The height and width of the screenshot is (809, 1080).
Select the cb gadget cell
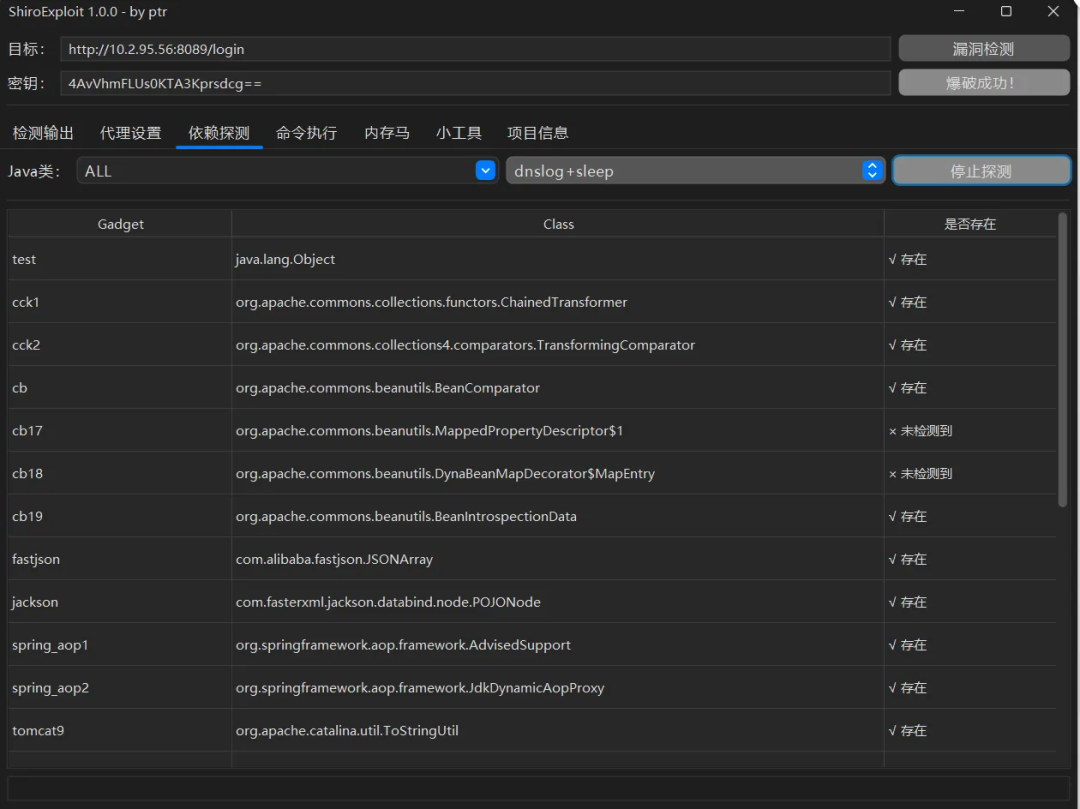(x=121, y=388)
